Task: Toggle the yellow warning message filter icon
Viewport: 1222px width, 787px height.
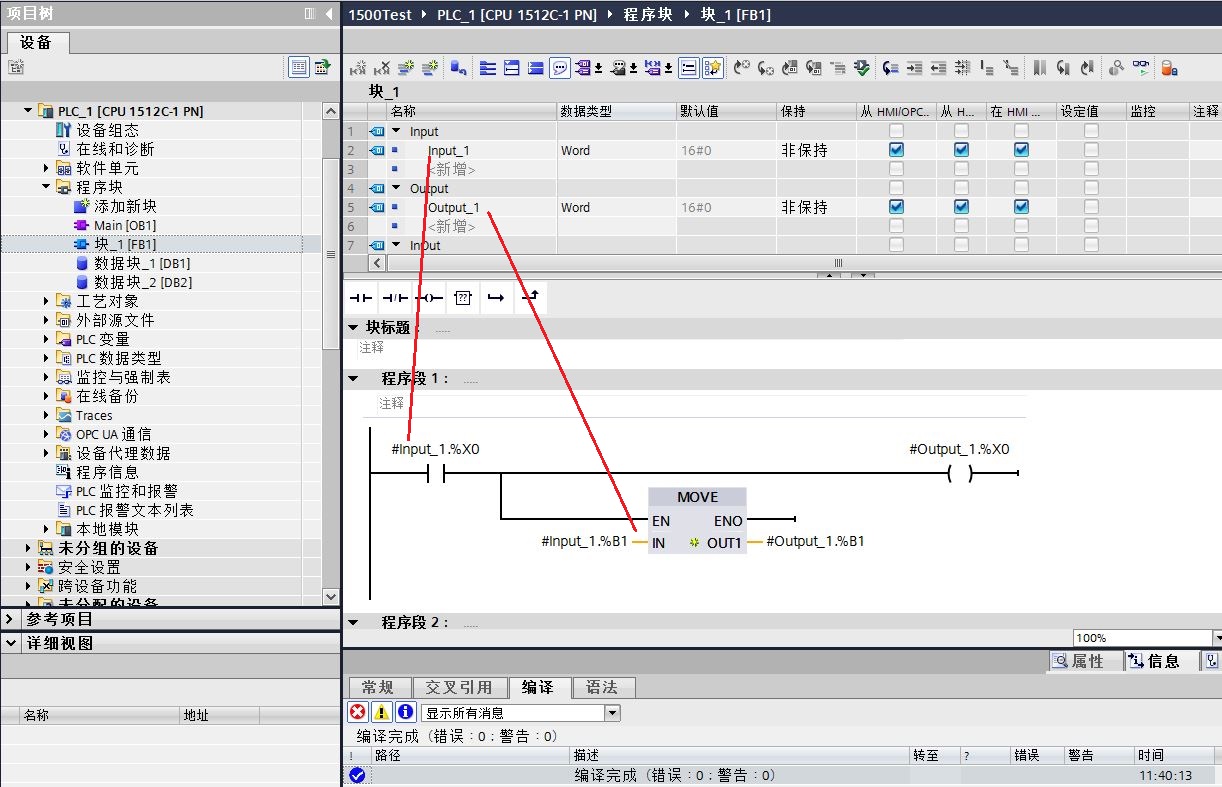Action: point(382,712)
